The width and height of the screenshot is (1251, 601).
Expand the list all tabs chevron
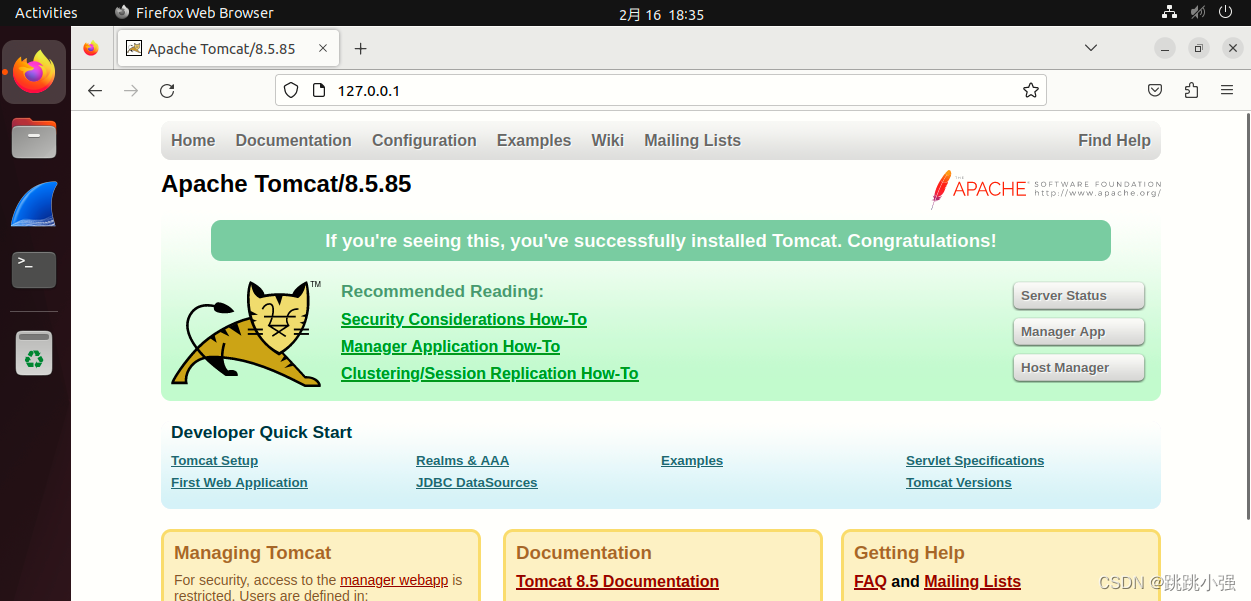pyautogui.click(x=1091, y=48)
